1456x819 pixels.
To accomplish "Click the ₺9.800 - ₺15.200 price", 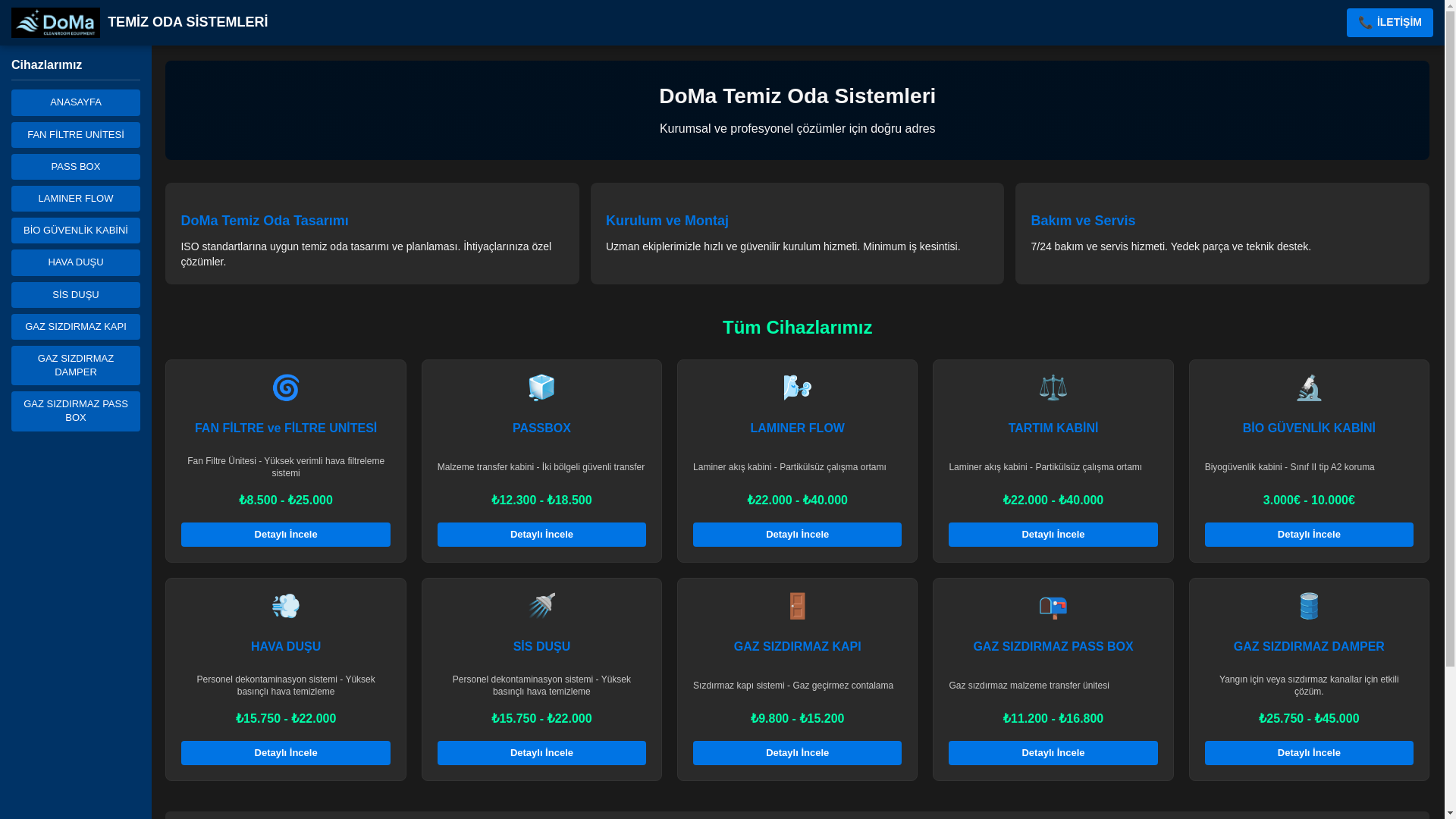I will 797,719.
